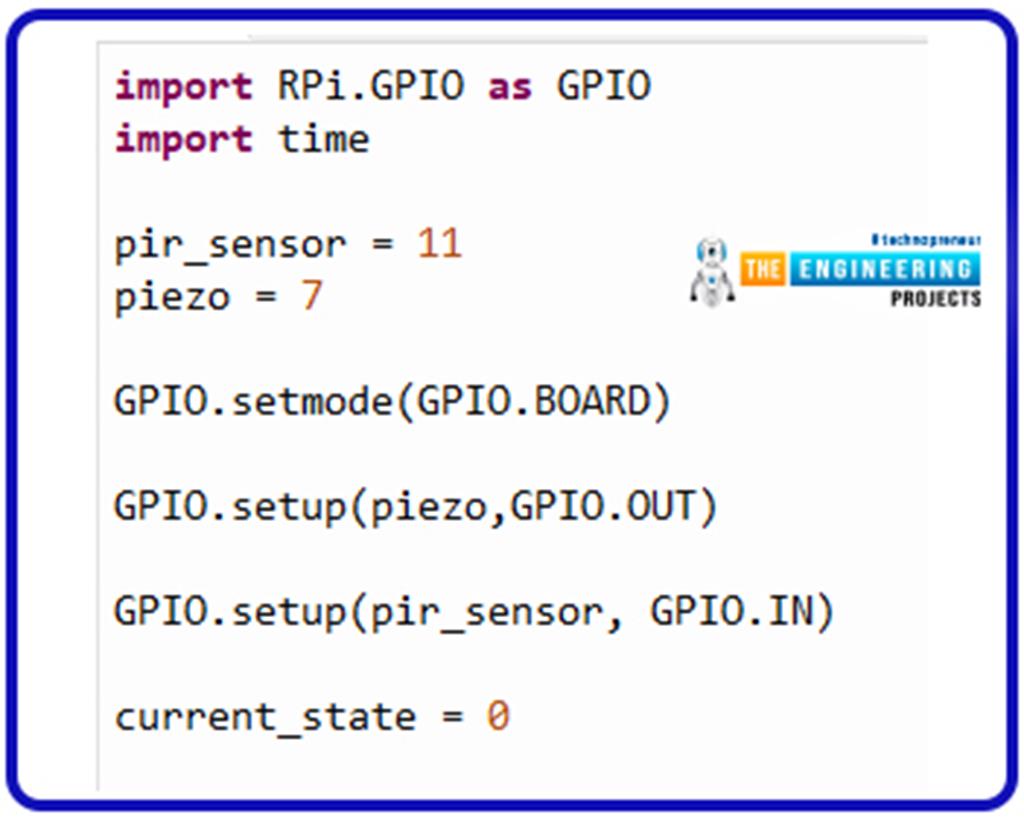Click the word time in the second import

point(324,138)
